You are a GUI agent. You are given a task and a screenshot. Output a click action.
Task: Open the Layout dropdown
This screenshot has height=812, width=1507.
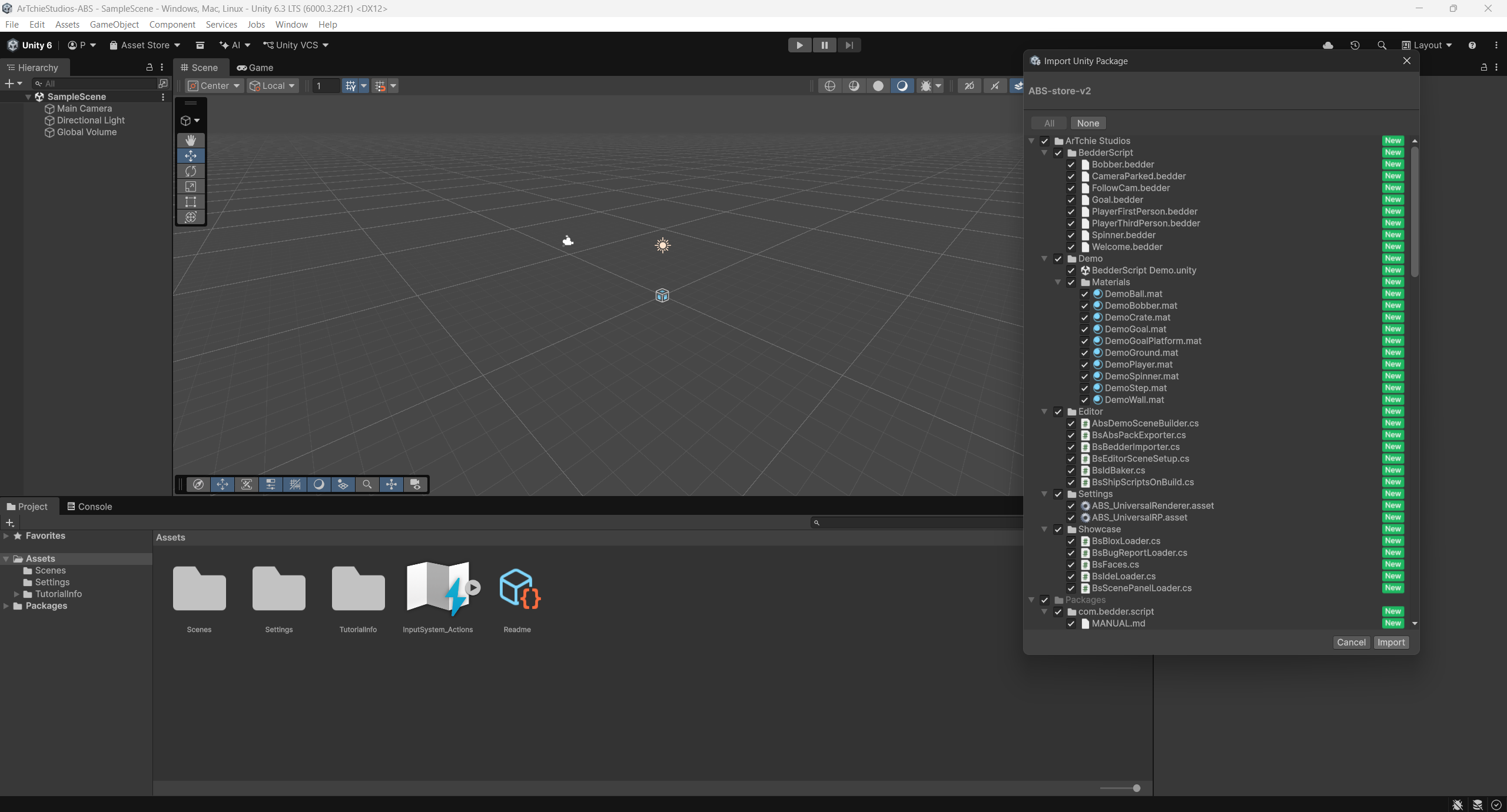(x=1427, y=45)
